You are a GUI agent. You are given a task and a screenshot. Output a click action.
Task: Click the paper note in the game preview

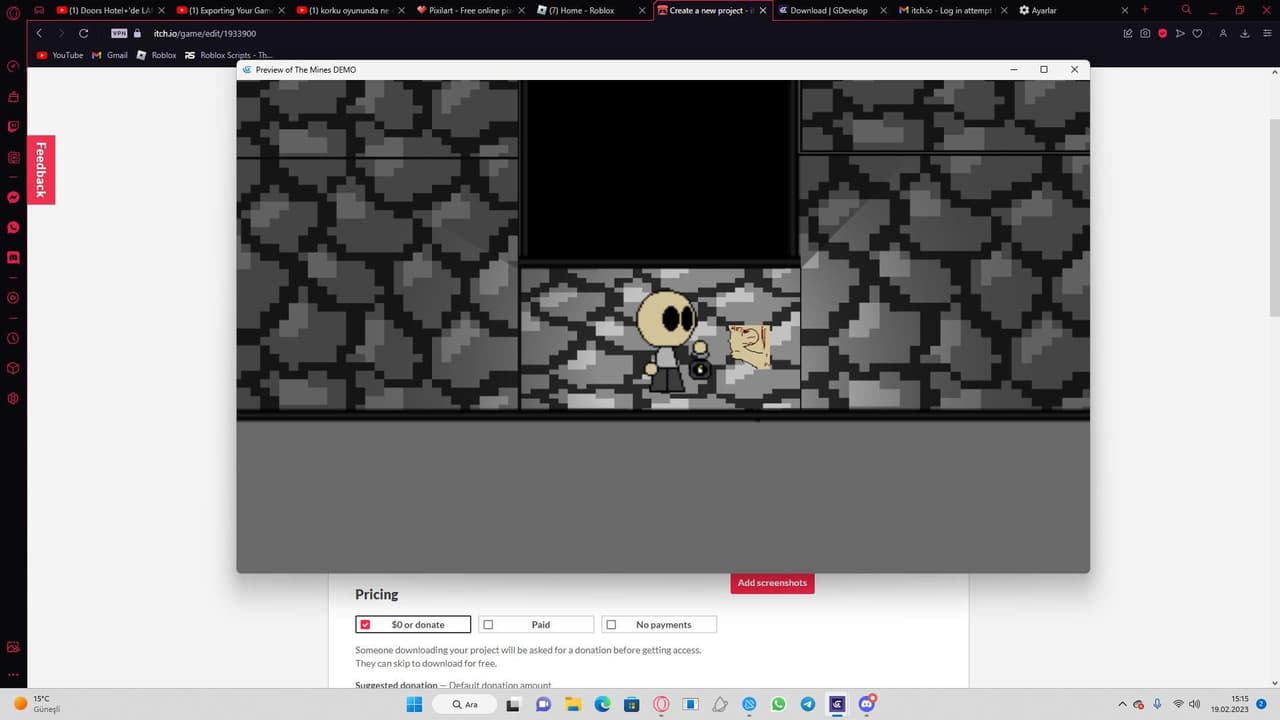(x=749, y=346)
